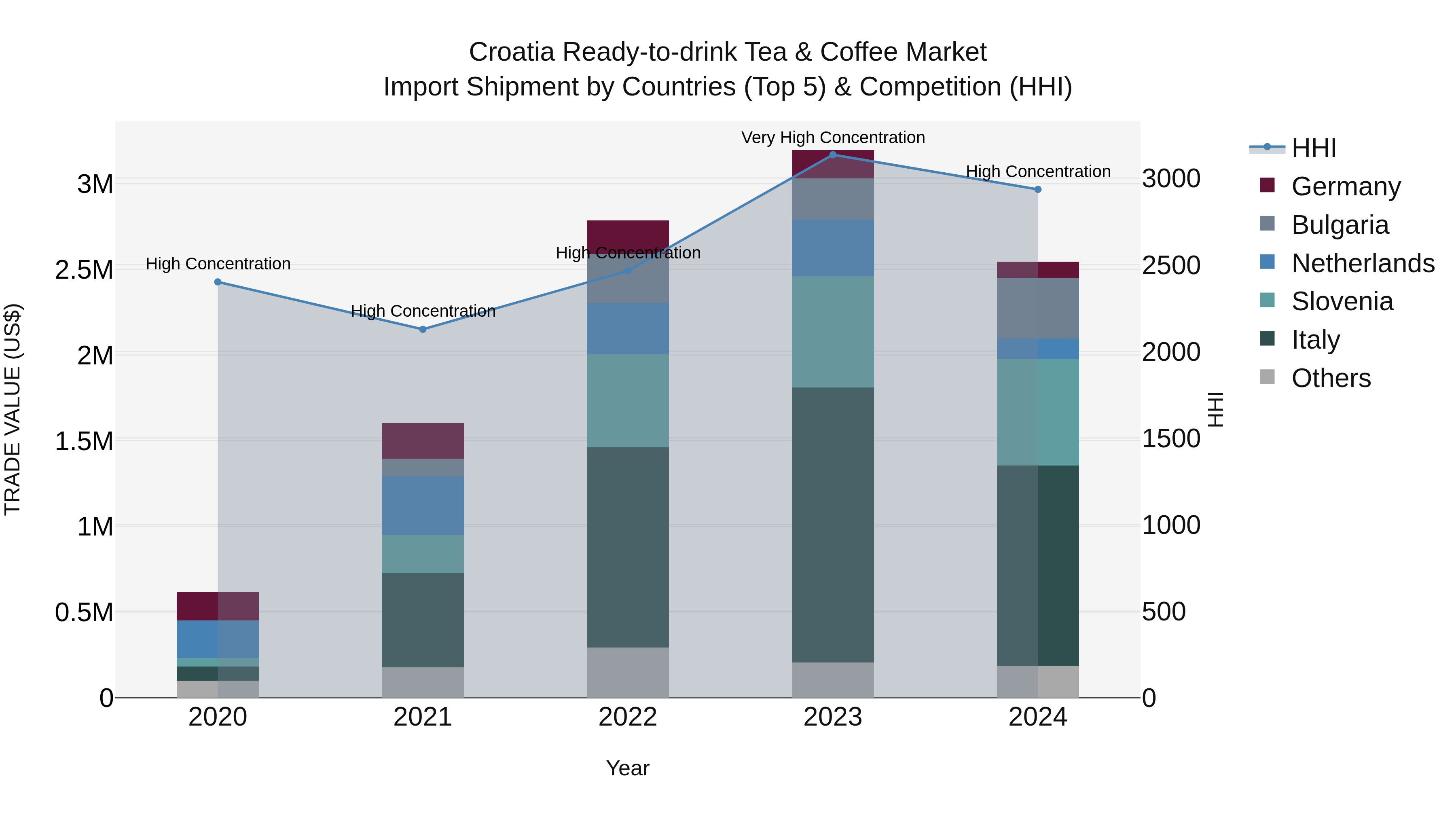Select the Germany bar segment for 2021
The height and width of the screenshot is (819, 1456).
pyautogui.click(x=423, y=441)
